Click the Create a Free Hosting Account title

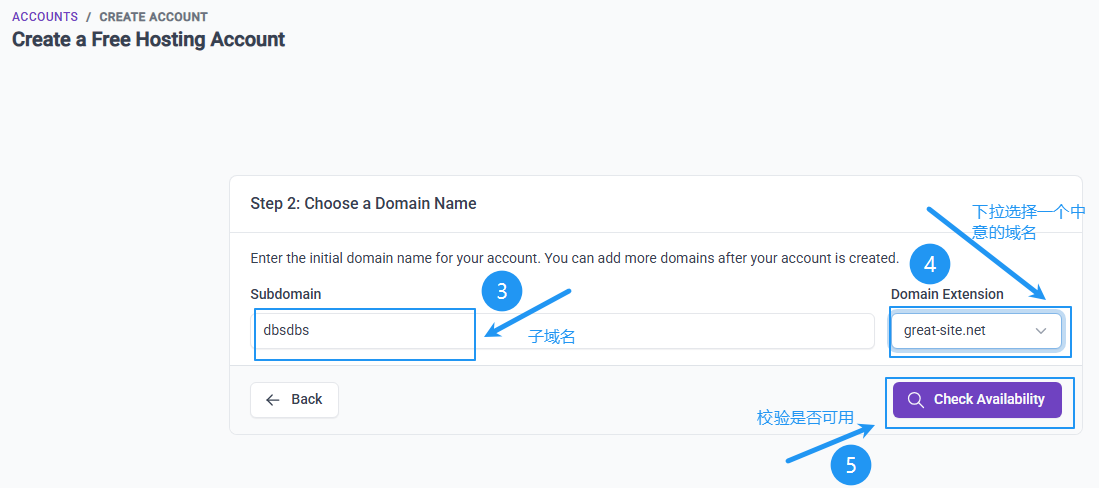[149, 39]
